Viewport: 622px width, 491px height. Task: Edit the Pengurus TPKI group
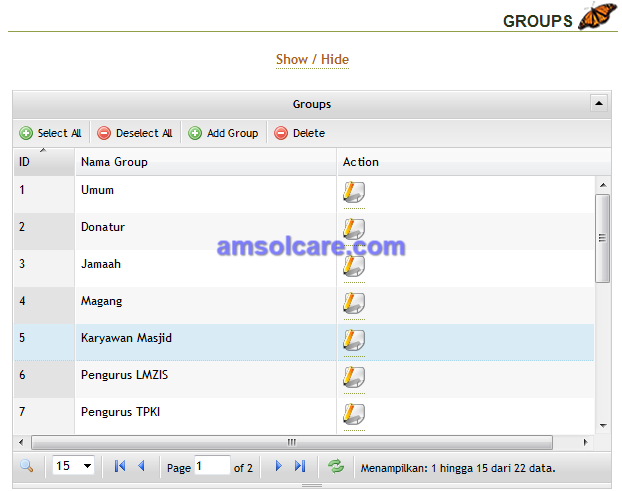click(354, 414)
